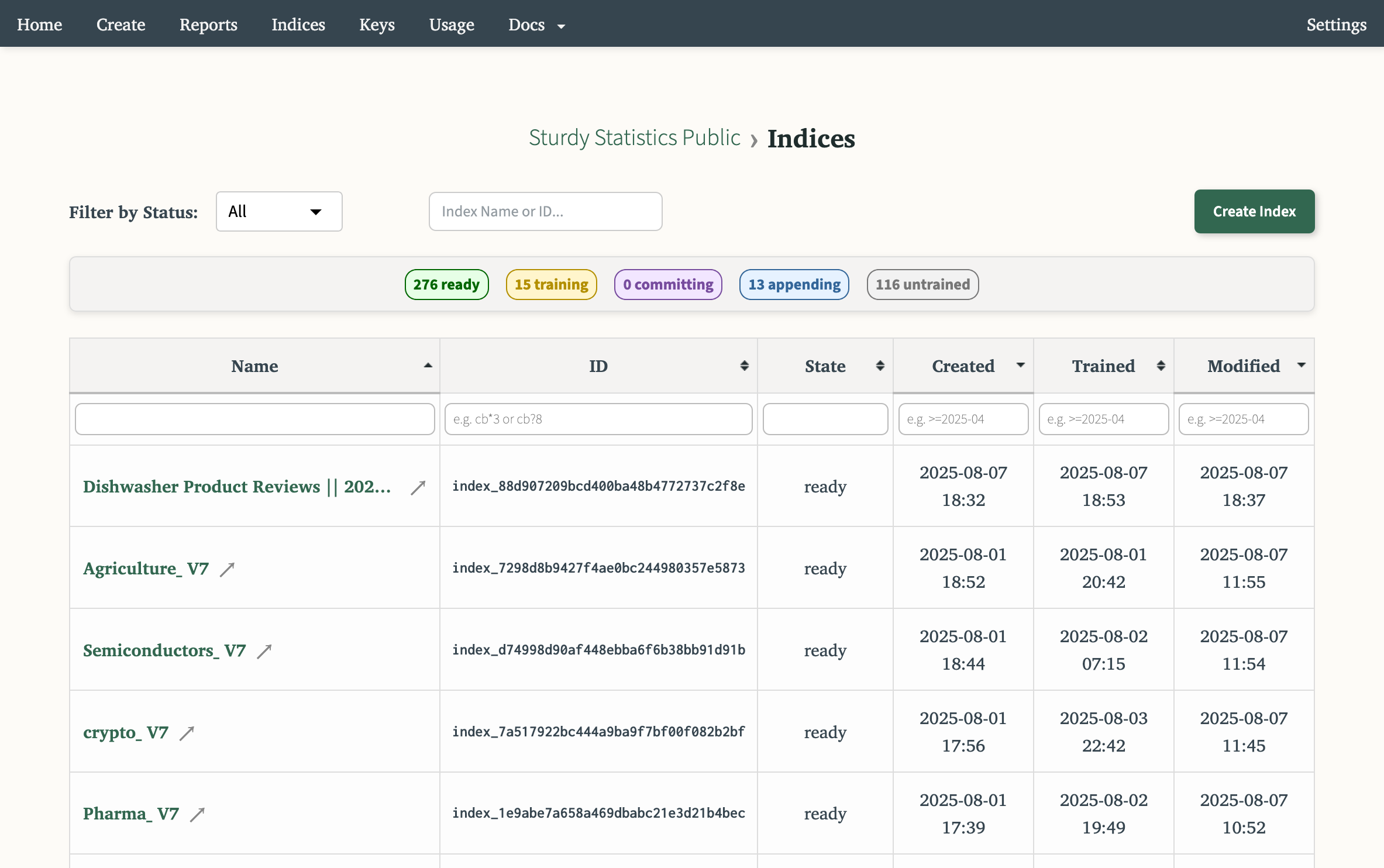
Task: Click the 13 appending status badge
Action: click(794, 284)
